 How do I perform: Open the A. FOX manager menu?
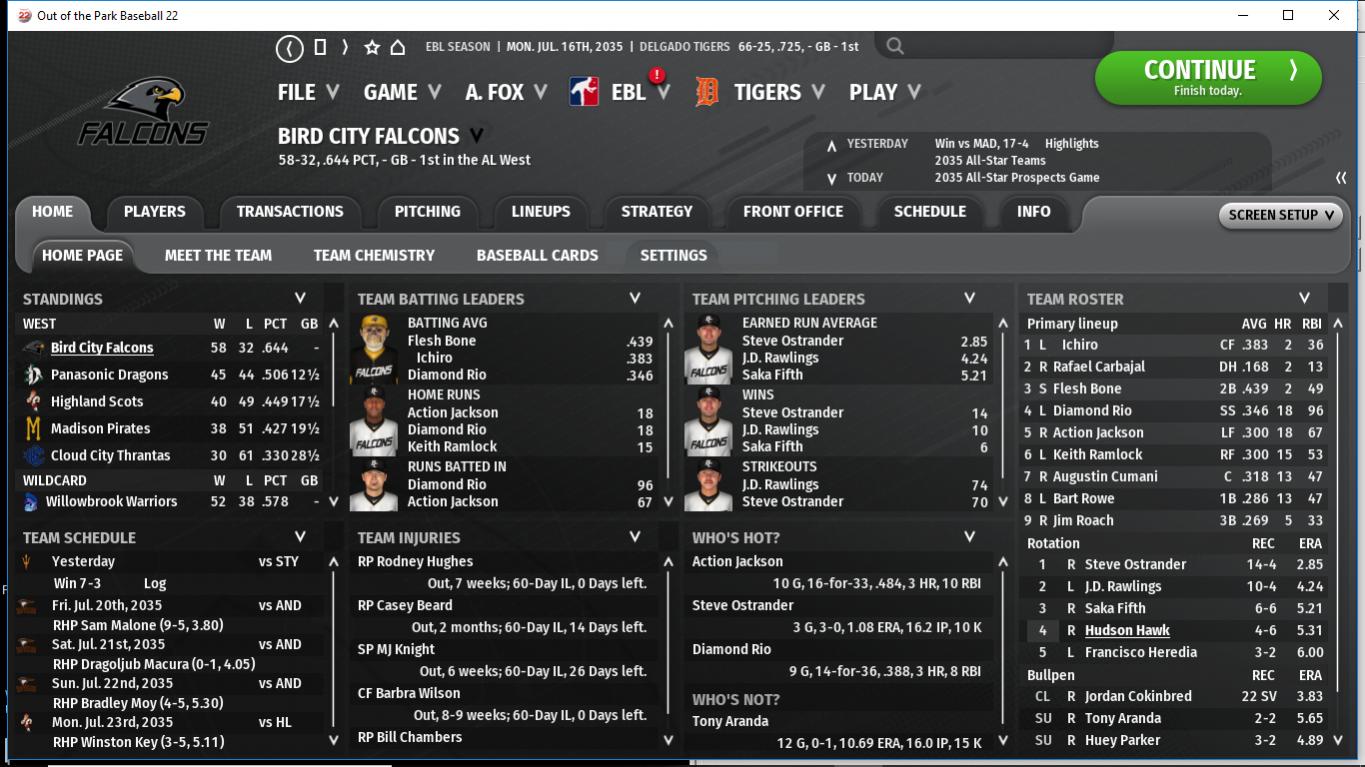[506, 92]
